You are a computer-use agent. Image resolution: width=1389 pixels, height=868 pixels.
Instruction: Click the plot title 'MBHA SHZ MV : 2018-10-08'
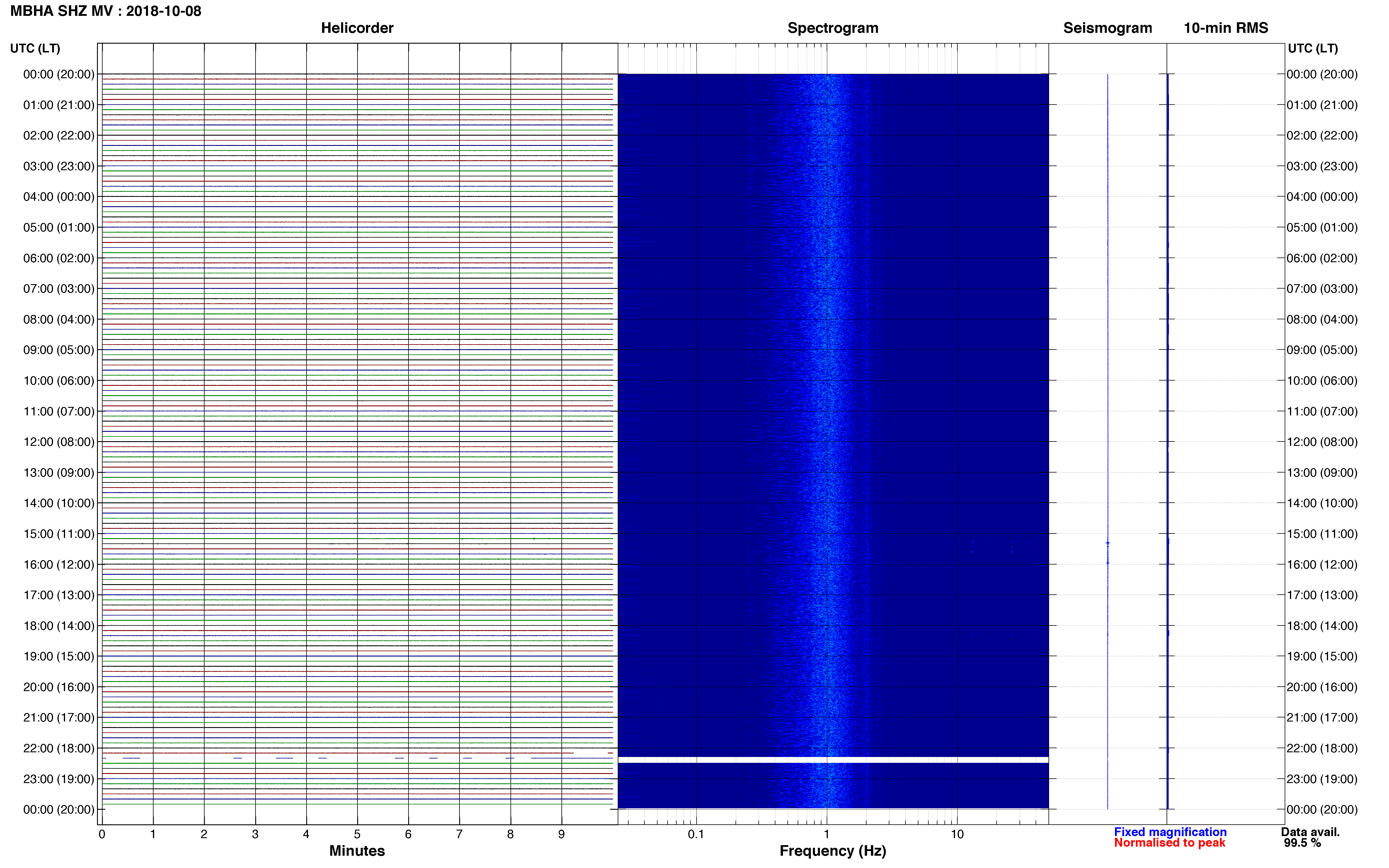click(106, 11)
